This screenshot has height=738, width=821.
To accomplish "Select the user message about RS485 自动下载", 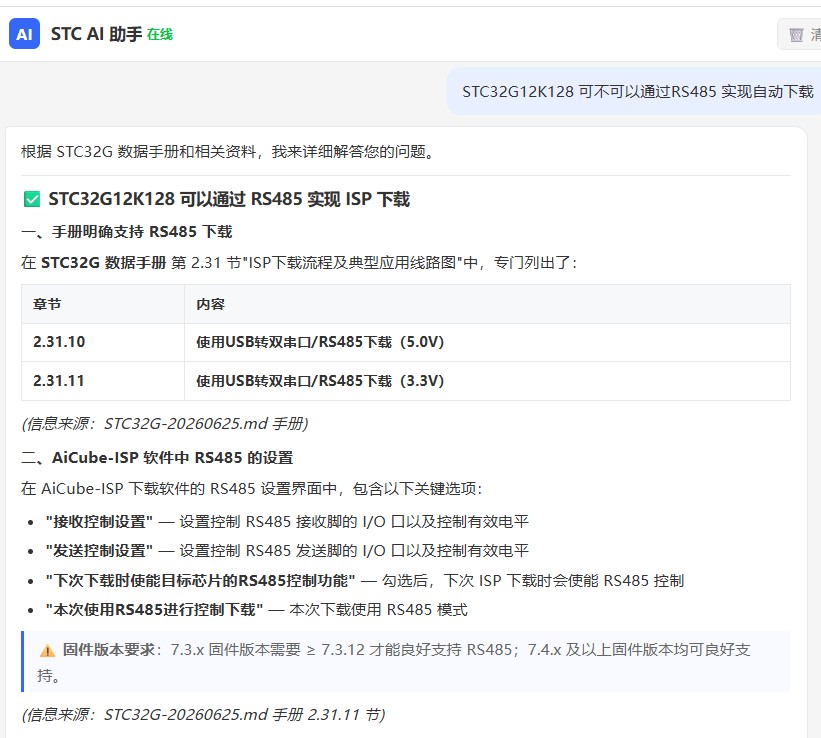I will click(x=637, y=92).
